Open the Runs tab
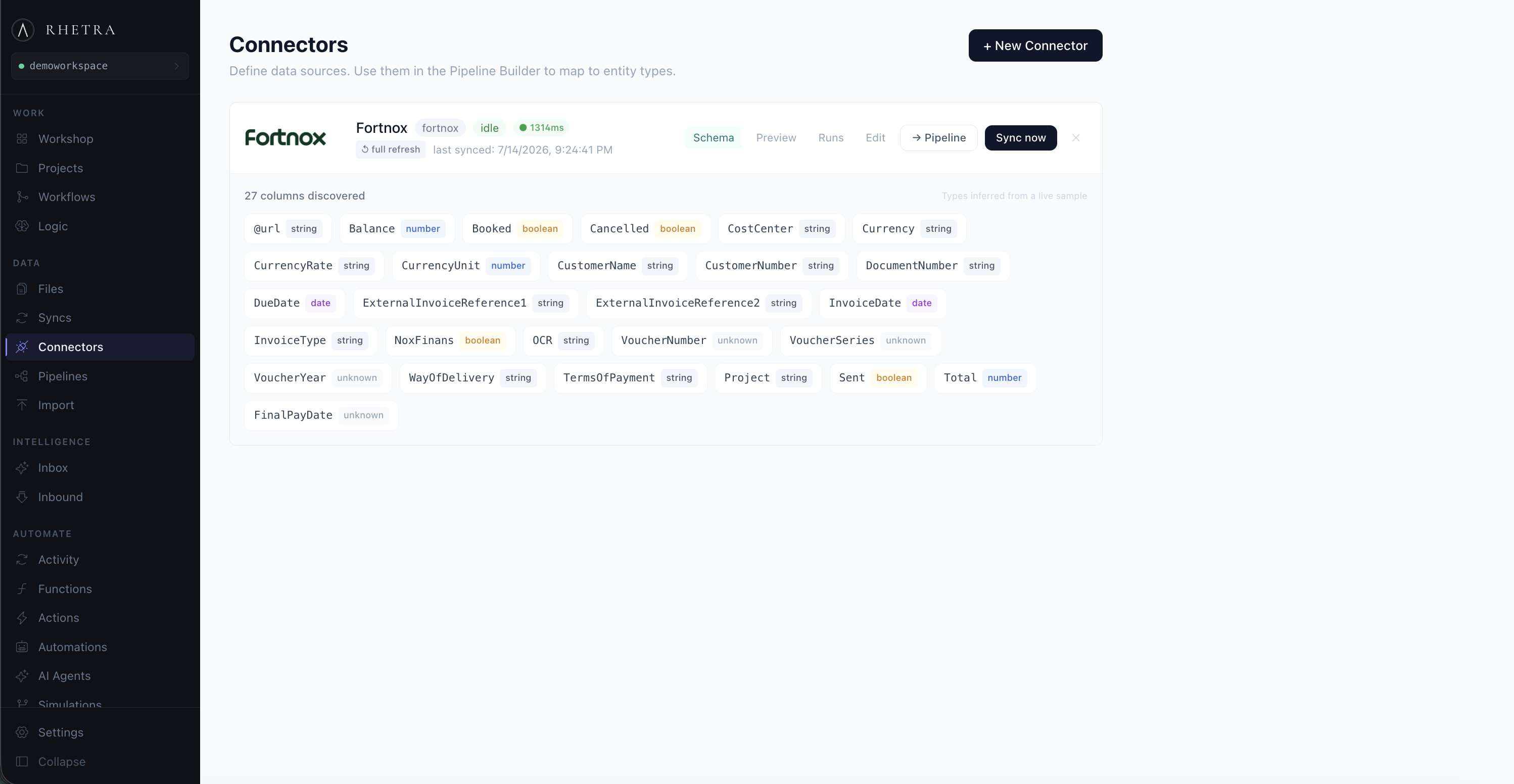The height and width of the screenshot is (784, 1514). pyautogui.click(x=830, y=137)
